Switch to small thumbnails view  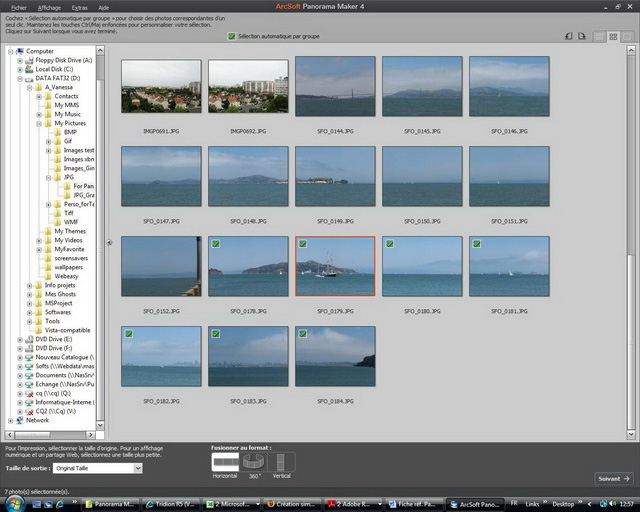pos(600,36)
